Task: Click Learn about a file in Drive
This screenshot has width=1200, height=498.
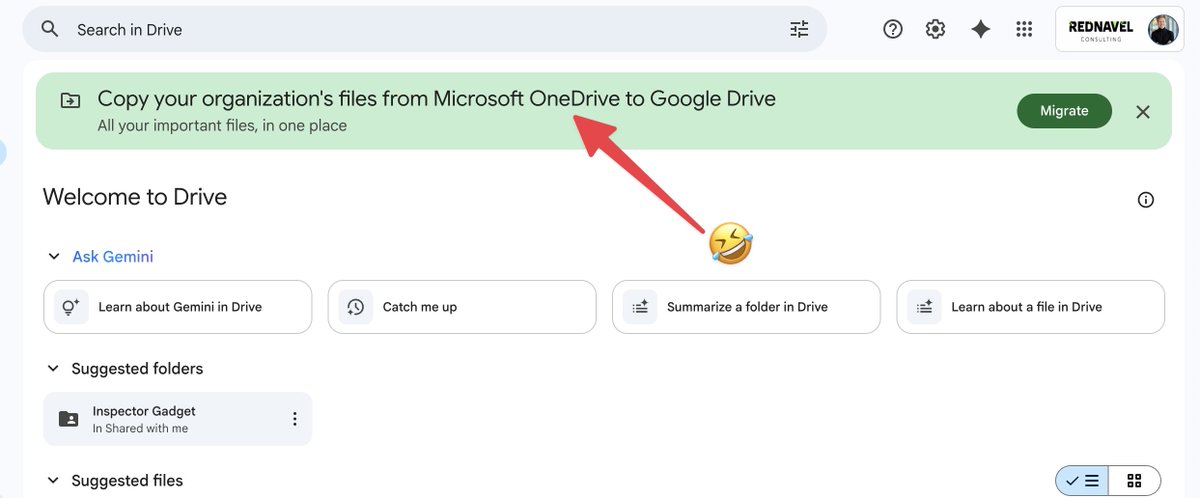Action: [1031, 307]
